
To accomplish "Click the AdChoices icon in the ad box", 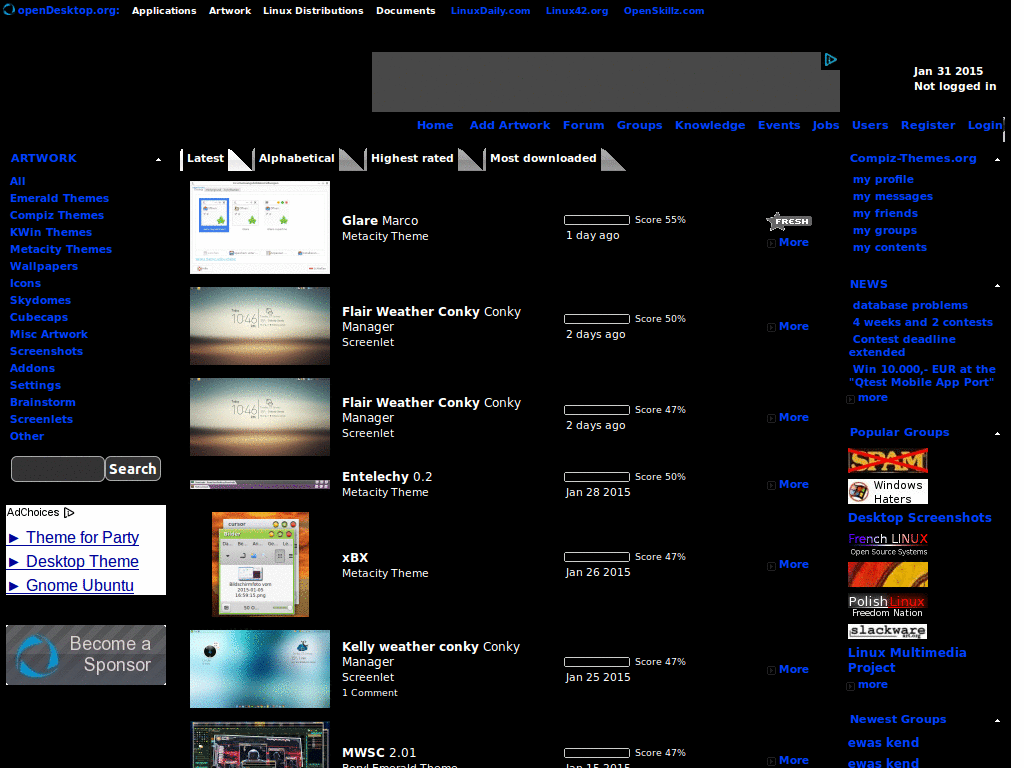I will 68,512.
